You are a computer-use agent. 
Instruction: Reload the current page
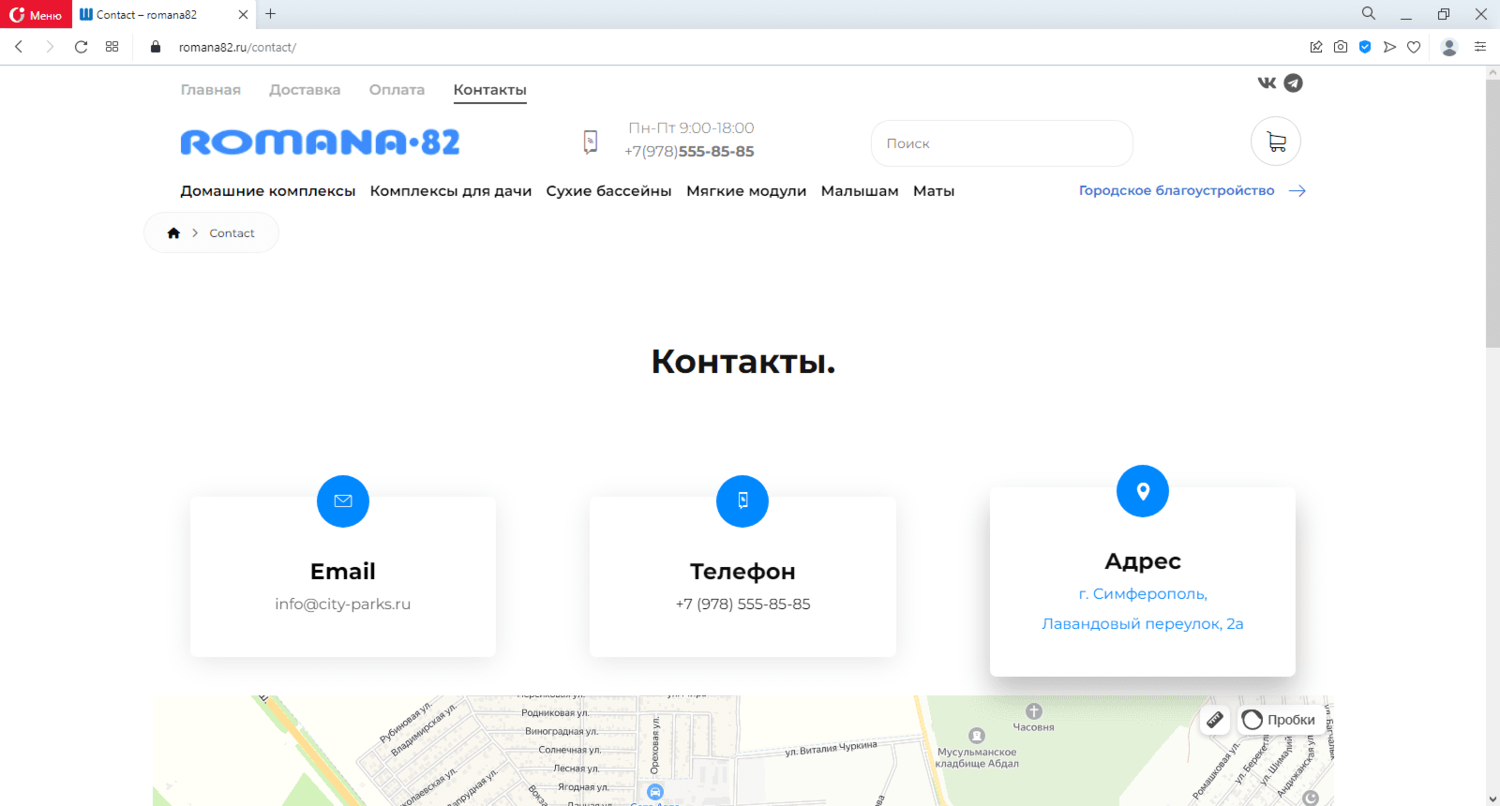point(81,47)
